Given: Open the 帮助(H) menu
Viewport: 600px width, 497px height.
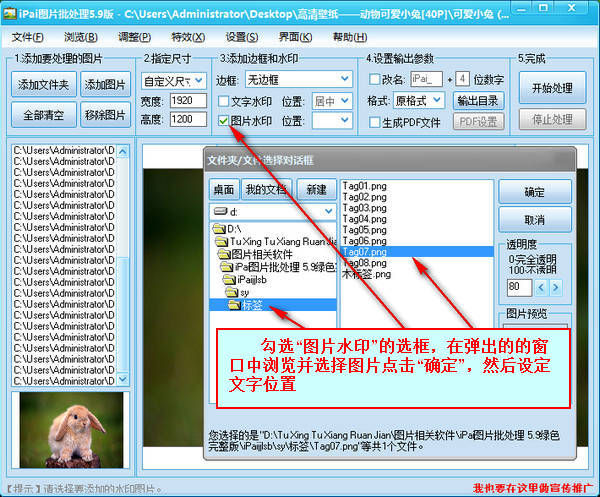Looking at the screenshot, I should point(350,37).
